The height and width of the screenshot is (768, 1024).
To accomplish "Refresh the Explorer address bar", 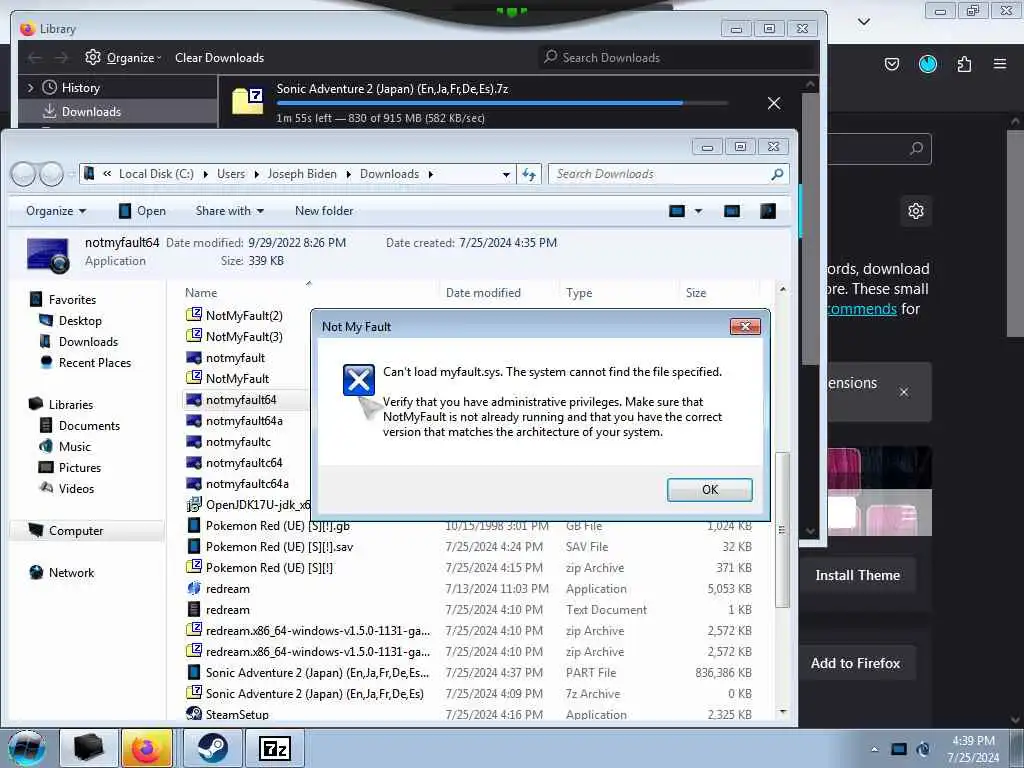I will (x=528, y=174).
